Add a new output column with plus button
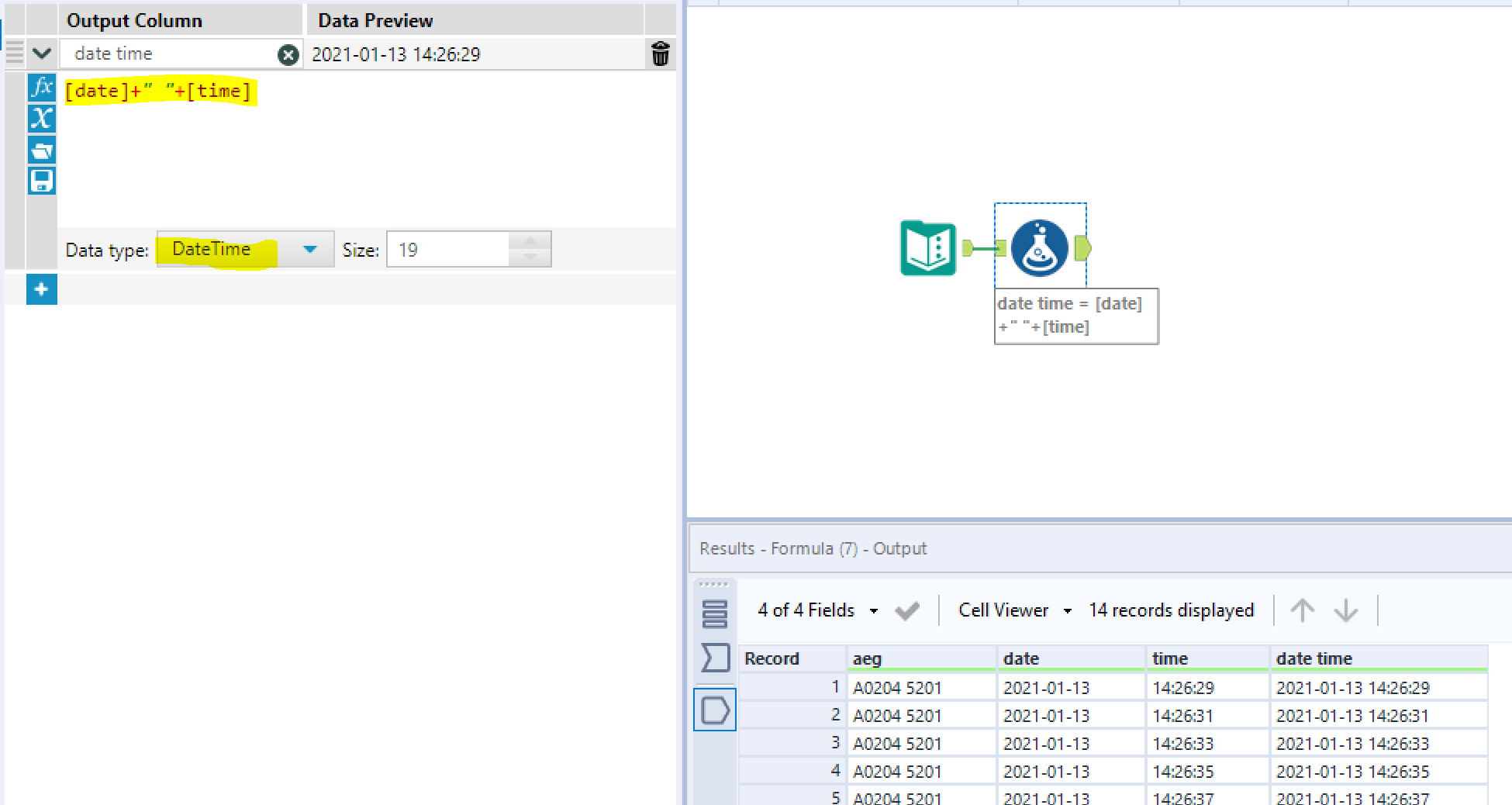1512x805 pixels. click(x=41, y=288)
